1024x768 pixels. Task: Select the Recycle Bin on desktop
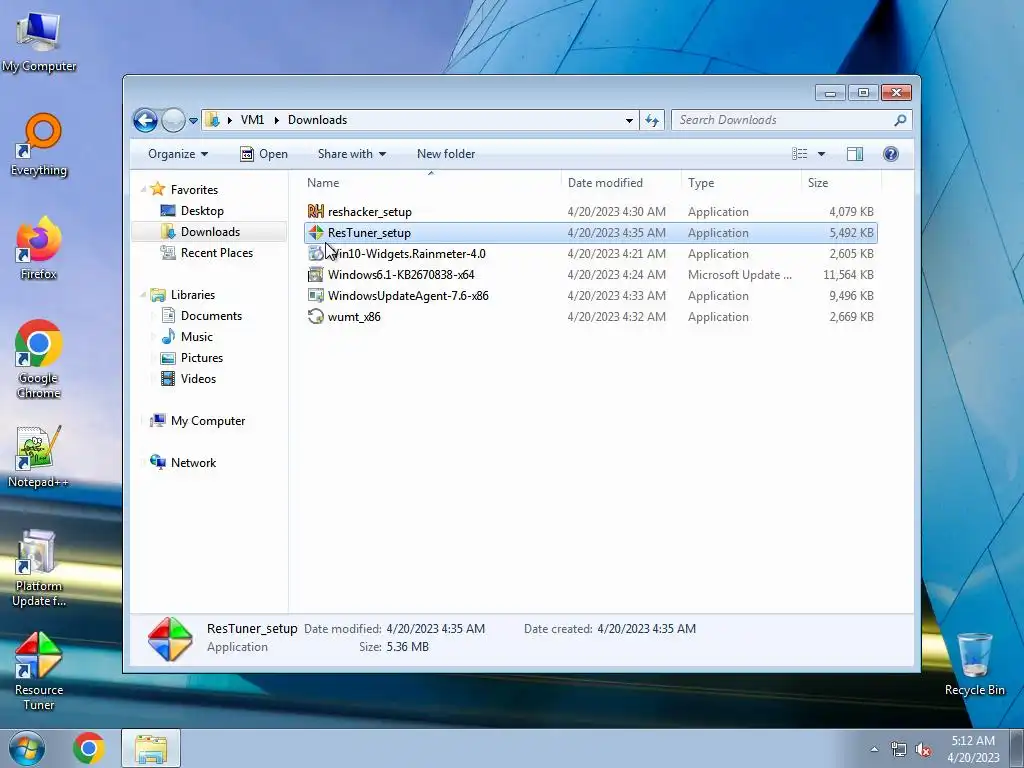click(974, 664)
